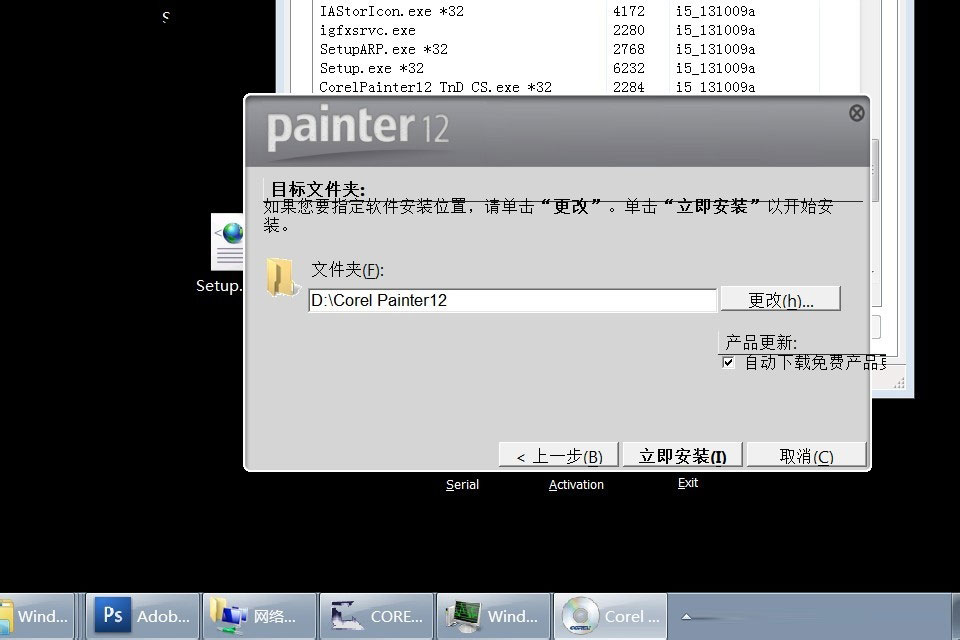The width and height of the screenshot is (960, 640).
Task: Switch to the Windows Explorer folder taskbar button
Action: coord(36,616)
